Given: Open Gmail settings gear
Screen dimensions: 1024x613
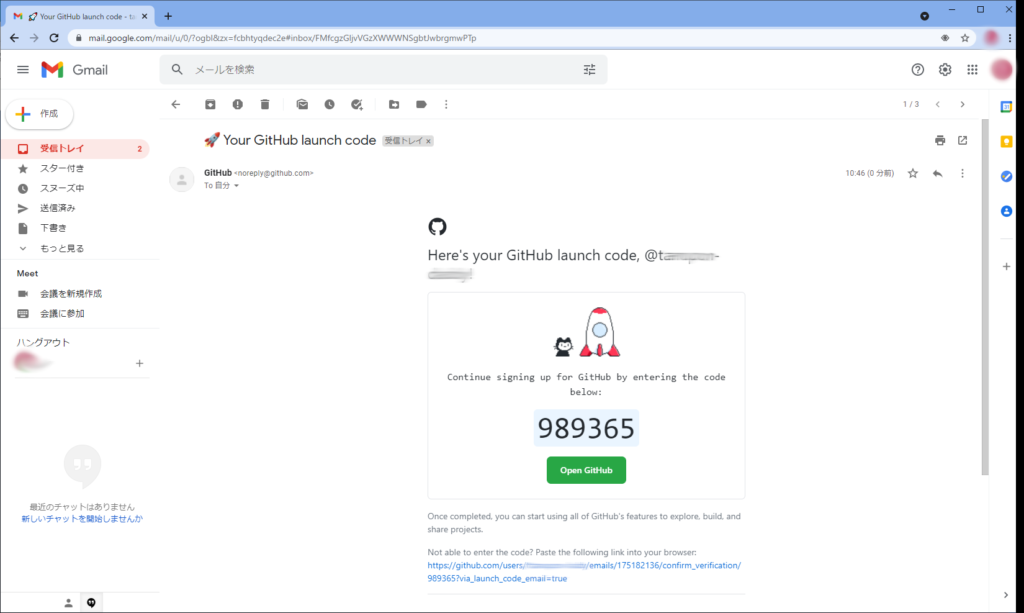Looking at the screenshot, I should point(945,70).
